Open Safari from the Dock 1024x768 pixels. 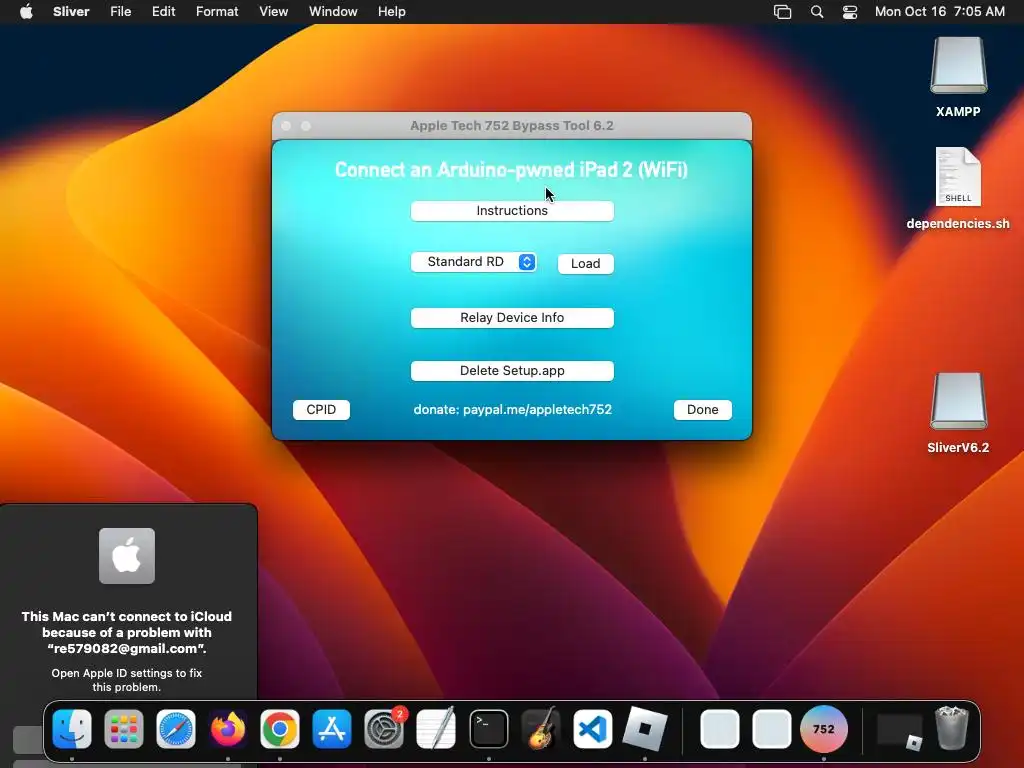click(176, 729)
